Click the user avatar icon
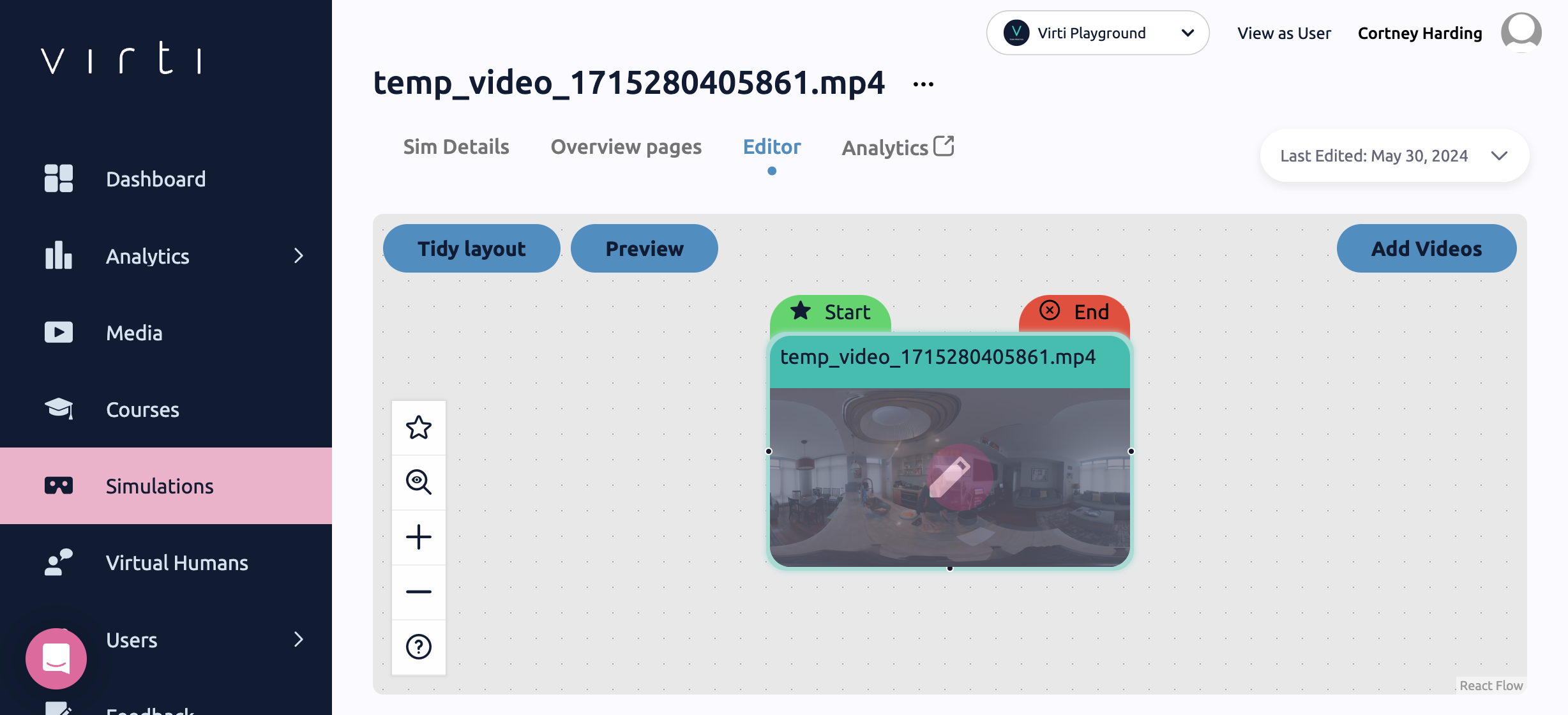Image resolution: width=1568 pixels, height=715 pixels. pos(1521,33)
